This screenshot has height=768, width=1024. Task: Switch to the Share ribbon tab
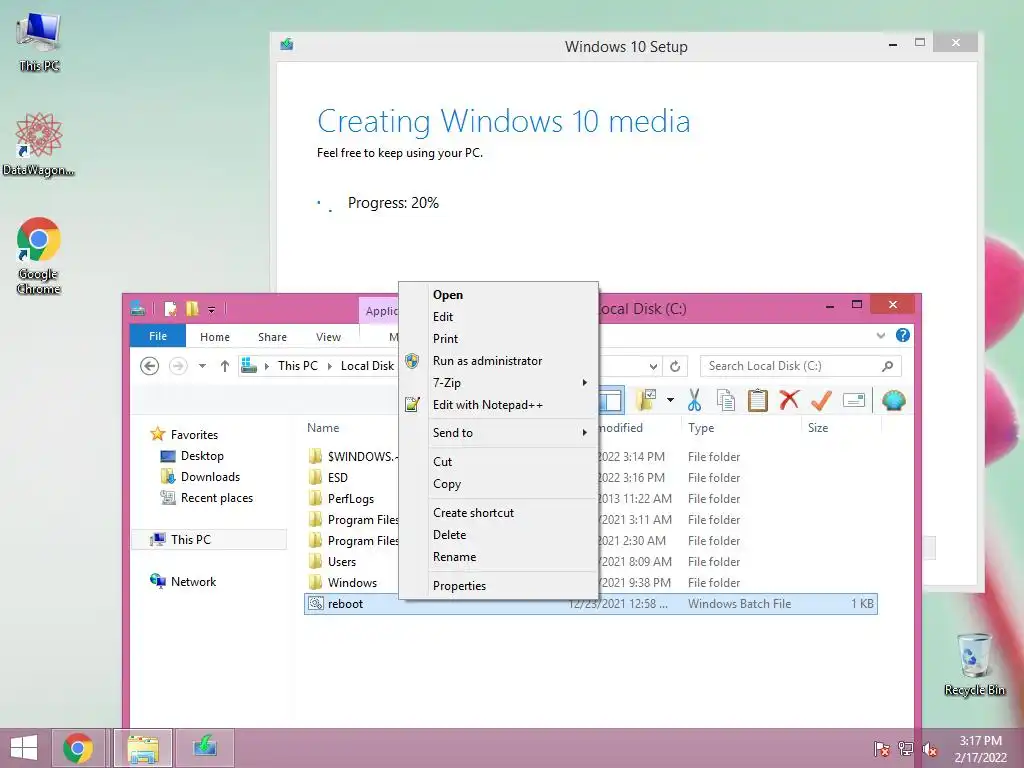click(272, 336)
